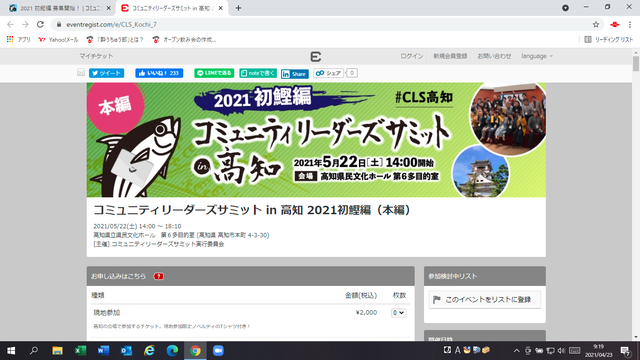Screen dimensions: 640x360
Task: Open Windows search from taskbar
Action: click(34, 351)
